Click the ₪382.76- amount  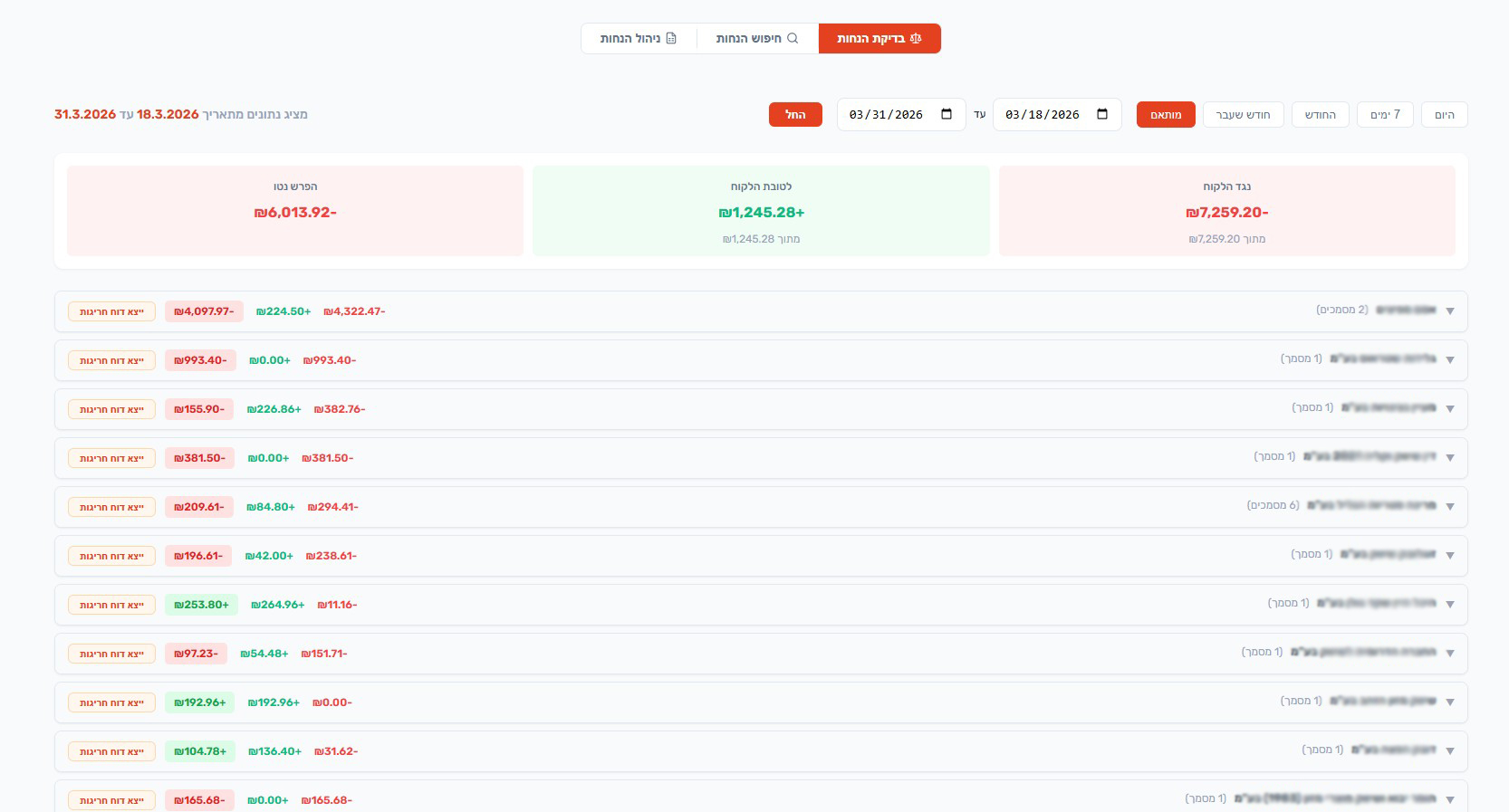tap(340, 409)
